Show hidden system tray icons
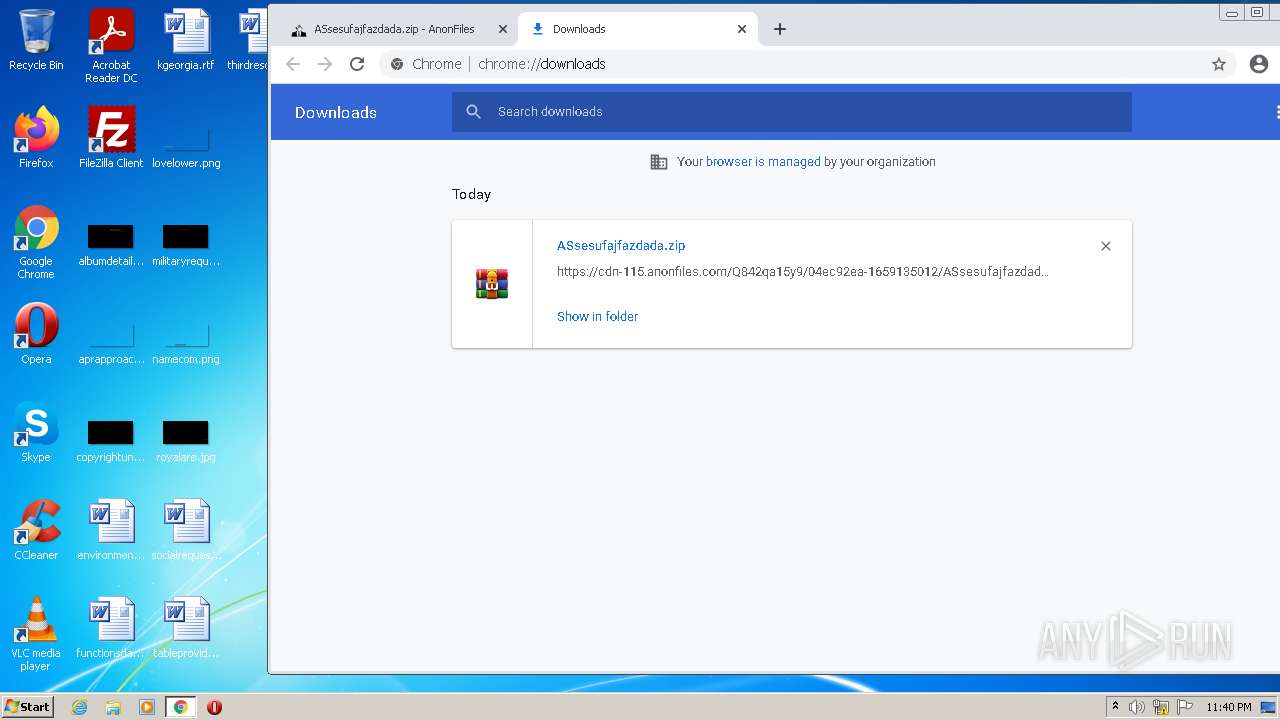Viewport: 1280px width, 720px height. point(1115,707)
